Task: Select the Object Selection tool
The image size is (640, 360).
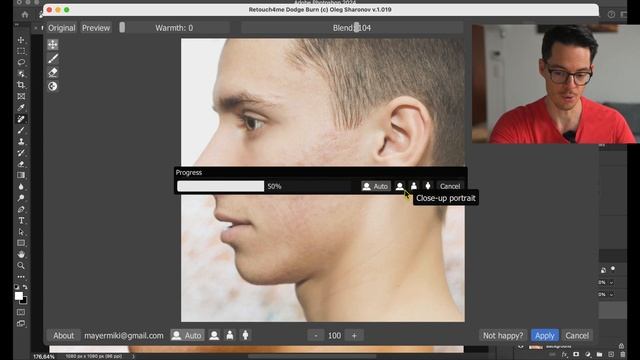Action: tap(21, 74)
